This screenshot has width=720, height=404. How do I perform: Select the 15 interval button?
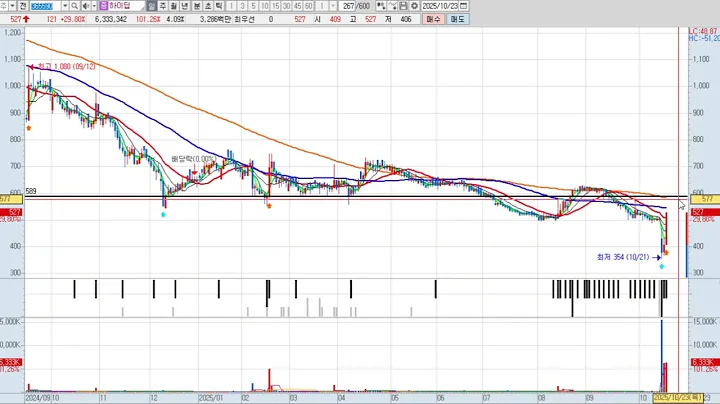[276, 6]
